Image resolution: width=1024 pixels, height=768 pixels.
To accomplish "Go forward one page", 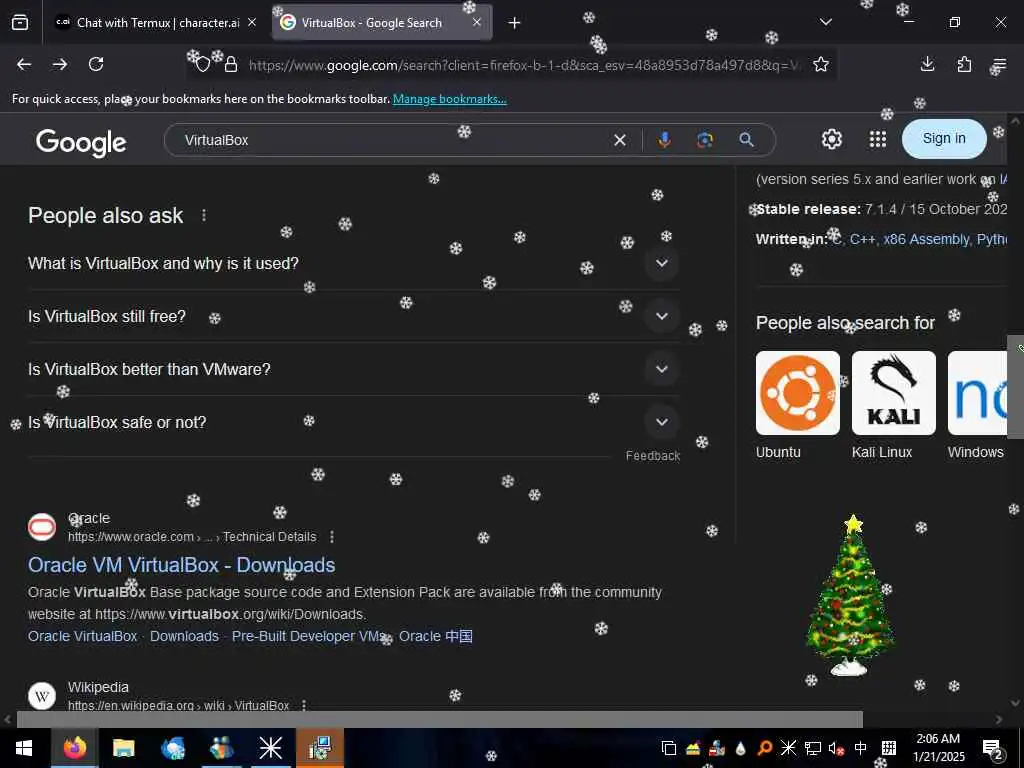I will pyautogui.click(x=60, y=64).
